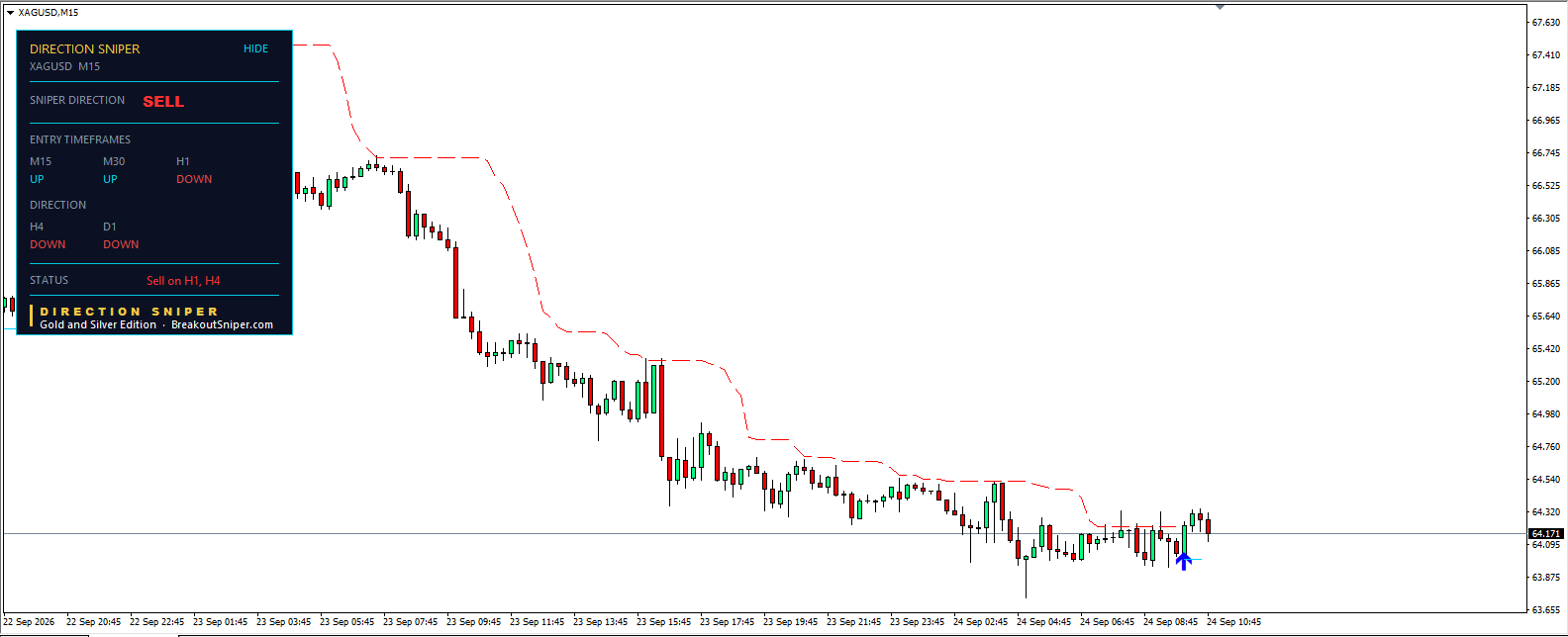1568x637 pixels.
Task: Click HIDE on Direction Sniper panel
Action: tap(255, 48)
